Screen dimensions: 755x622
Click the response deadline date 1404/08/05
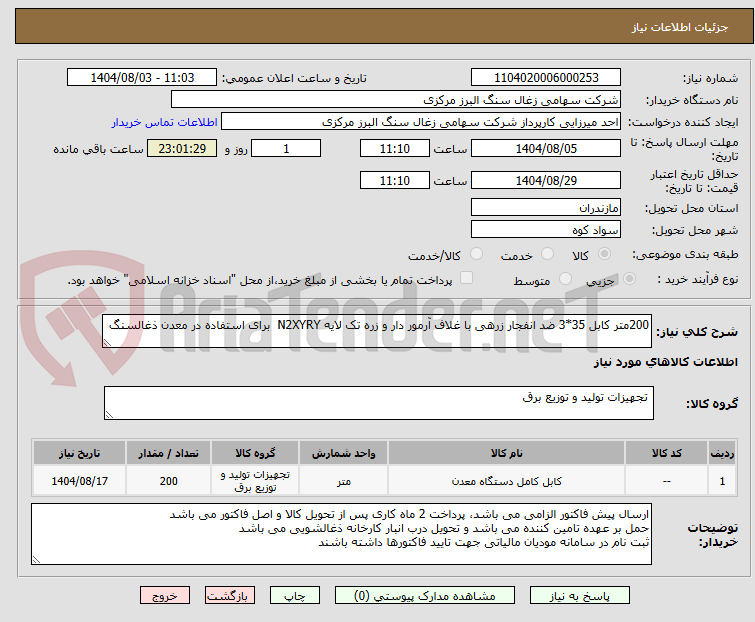tap(546, 148)
